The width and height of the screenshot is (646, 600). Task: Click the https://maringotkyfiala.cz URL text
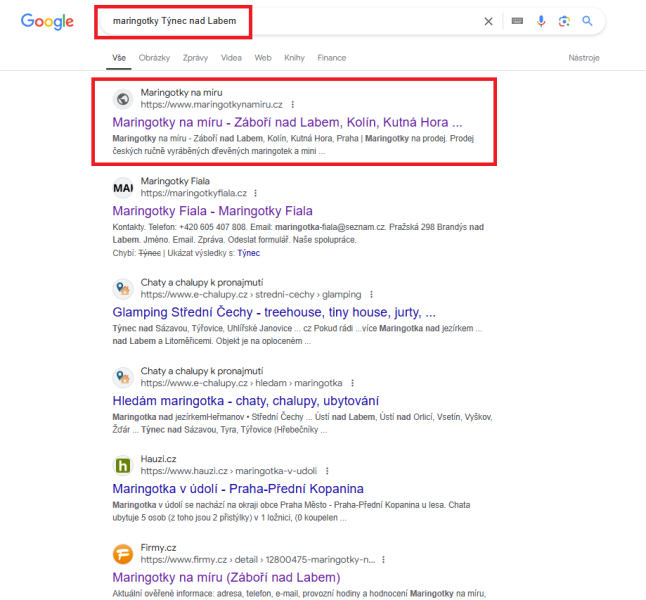[x=194, y=193]
